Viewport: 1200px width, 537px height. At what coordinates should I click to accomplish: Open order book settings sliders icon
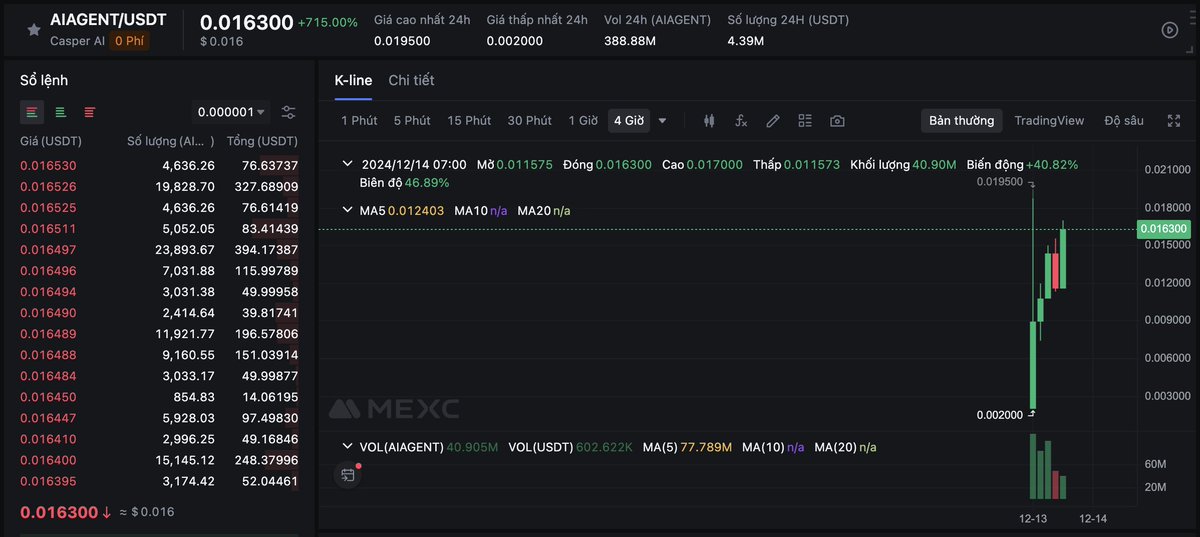288,112
